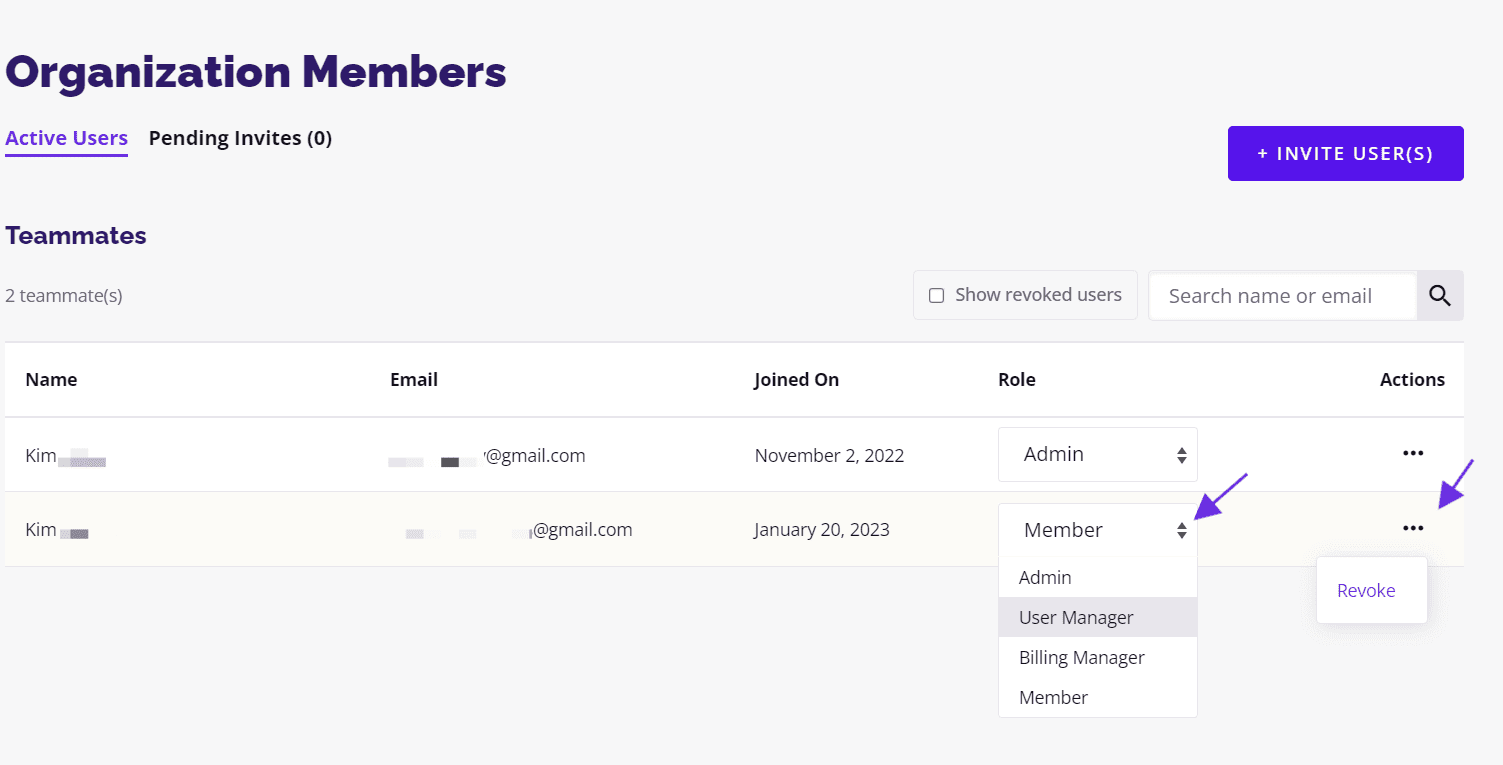
Task: Click the Invite User(s) button
Action: [1346, 153]
